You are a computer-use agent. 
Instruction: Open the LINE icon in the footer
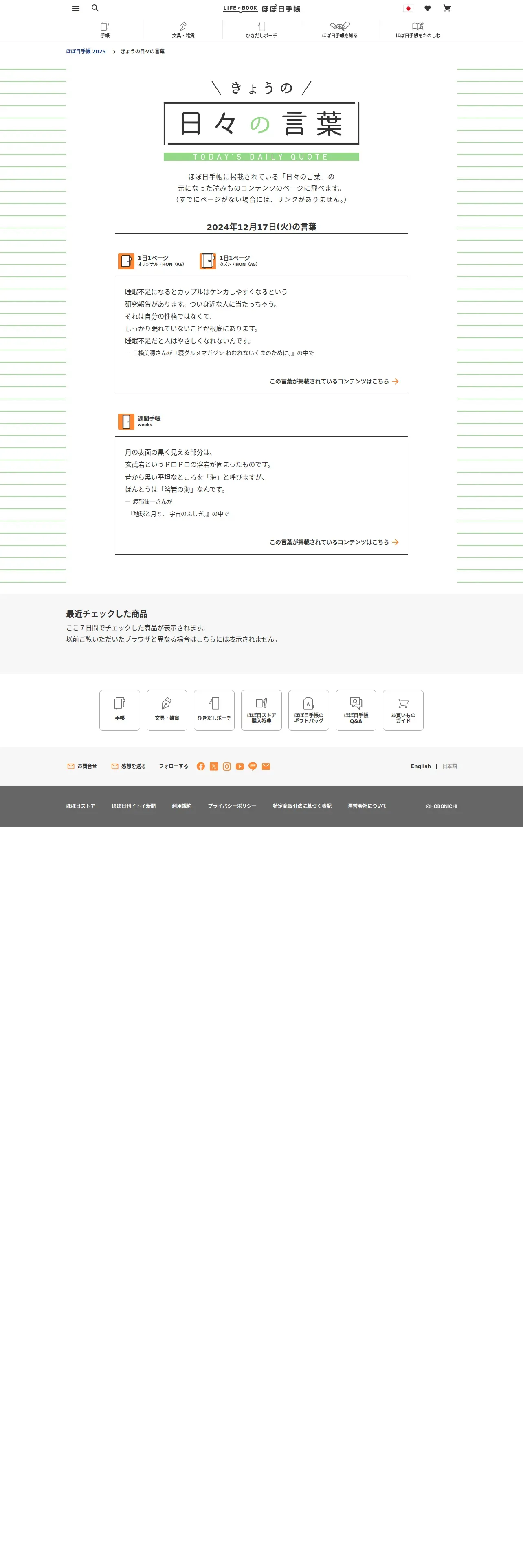(x=253, y=766)
